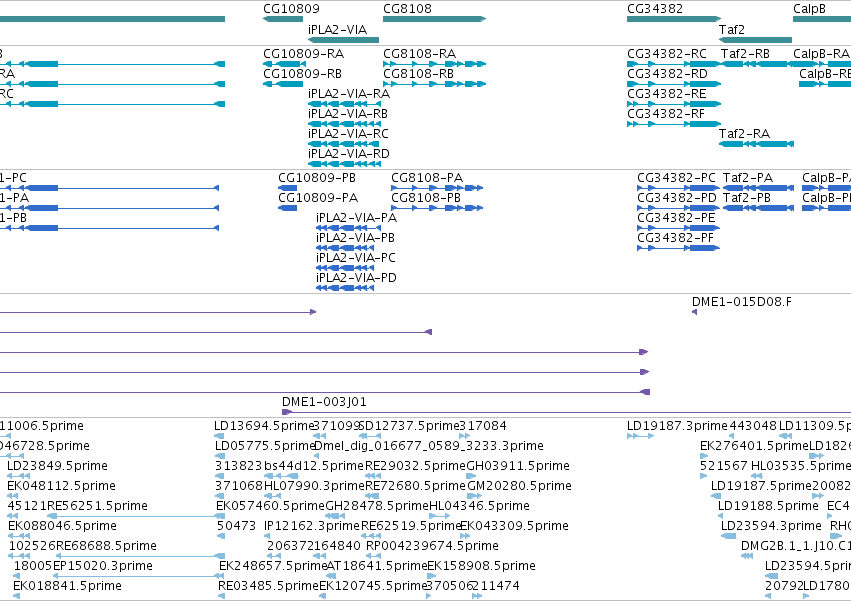Select EST EK088046.5prime
The width and height of the screenshot is (851, 601).
tap(62, 527)
